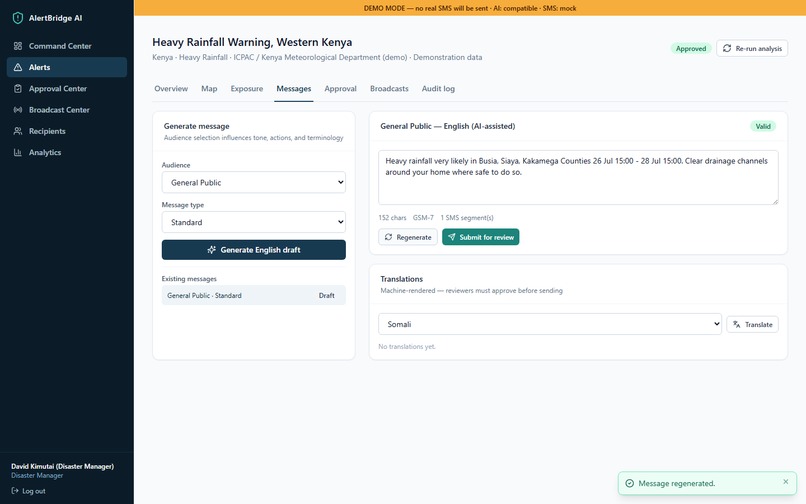Viewport: 806px width, 504px height.
Task: Click the Regenerate button
Action: (x=408, y=237)
